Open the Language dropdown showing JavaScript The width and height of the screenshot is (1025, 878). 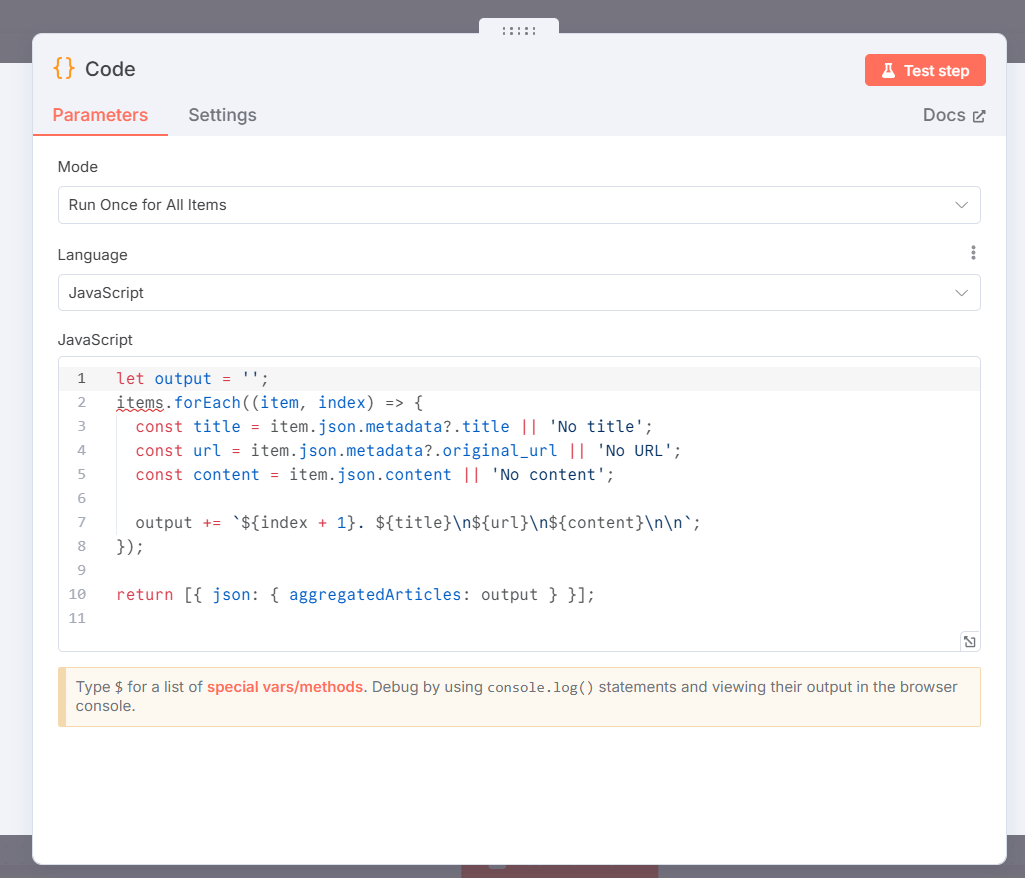(x=519, y=293)
